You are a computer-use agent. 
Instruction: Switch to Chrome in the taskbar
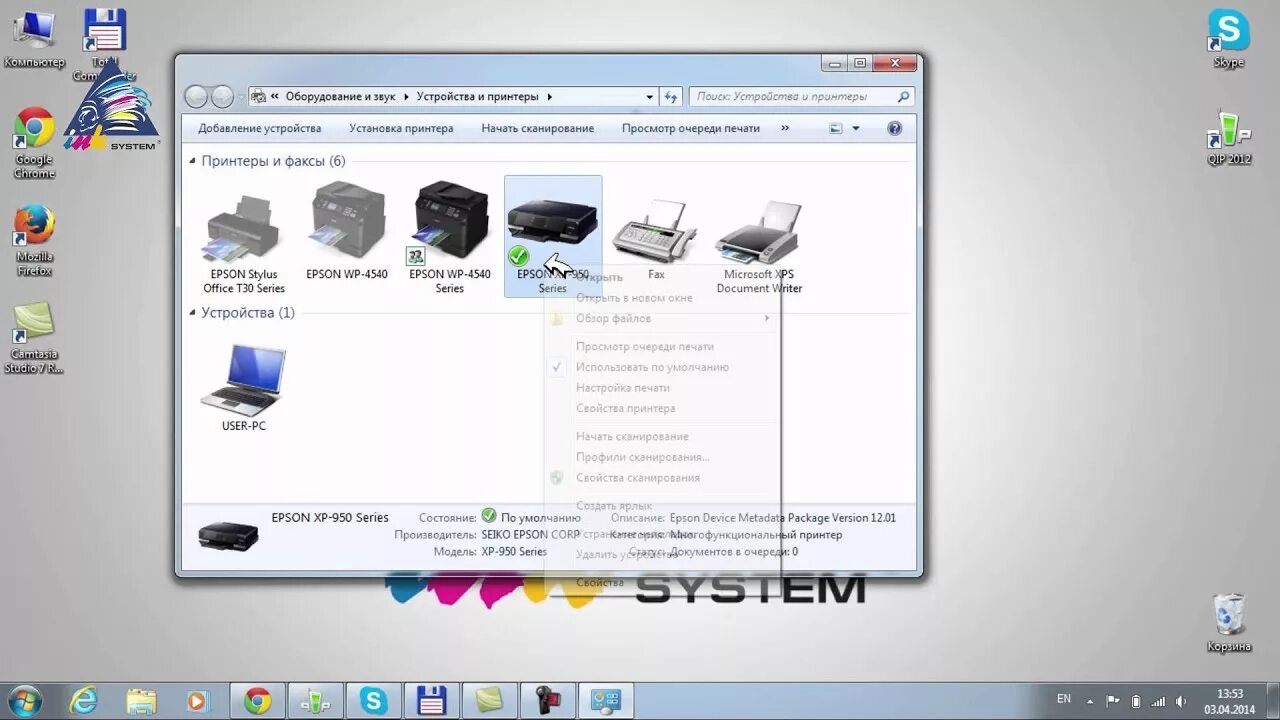click(x=258, y=701)
